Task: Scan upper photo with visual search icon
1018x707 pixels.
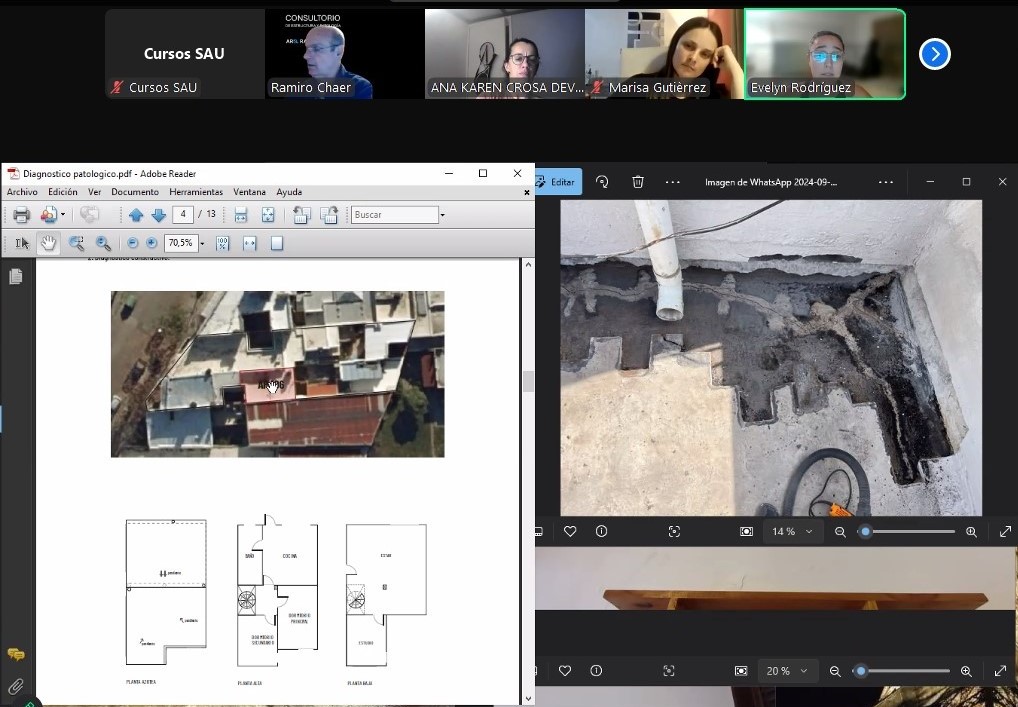Action: coord(674,532)
